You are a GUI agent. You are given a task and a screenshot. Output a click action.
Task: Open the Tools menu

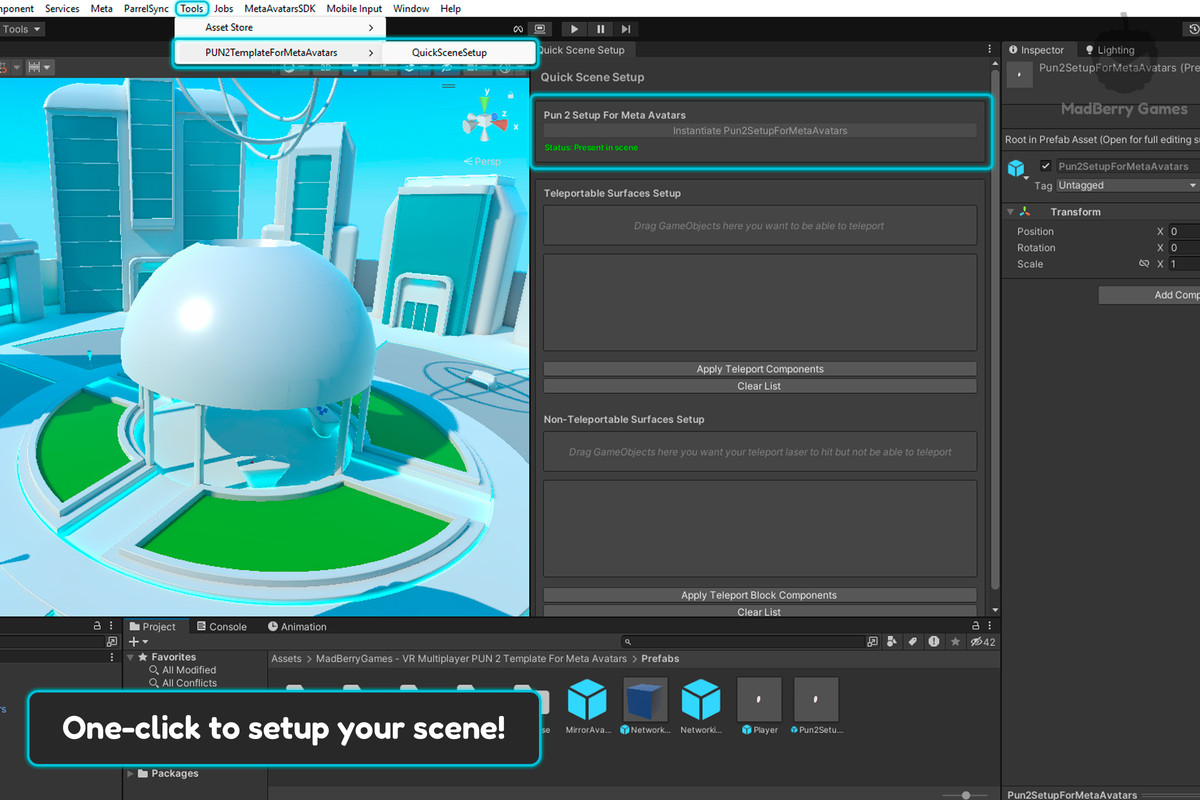(192, 8)
